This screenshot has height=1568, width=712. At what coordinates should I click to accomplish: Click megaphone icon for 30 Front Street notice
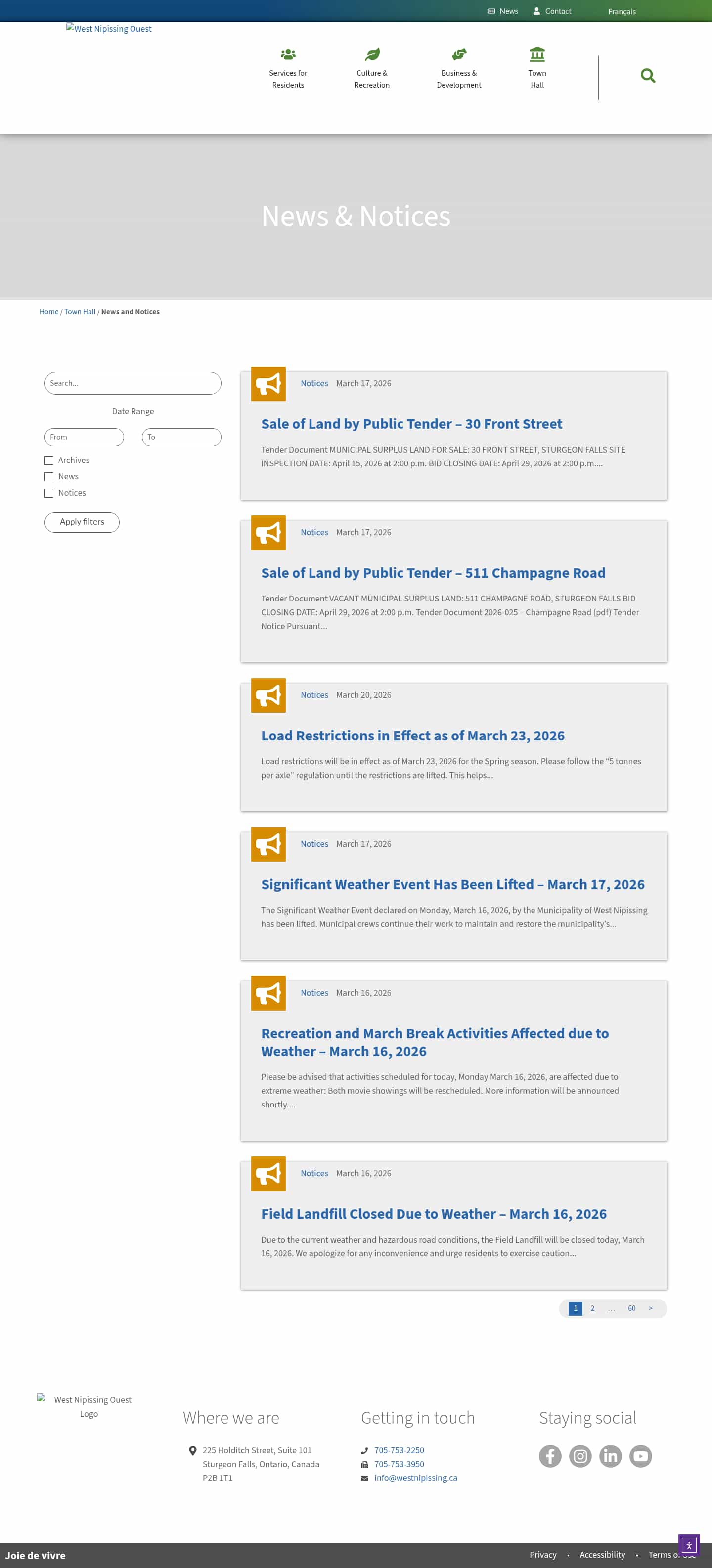(x=268, y=384)
